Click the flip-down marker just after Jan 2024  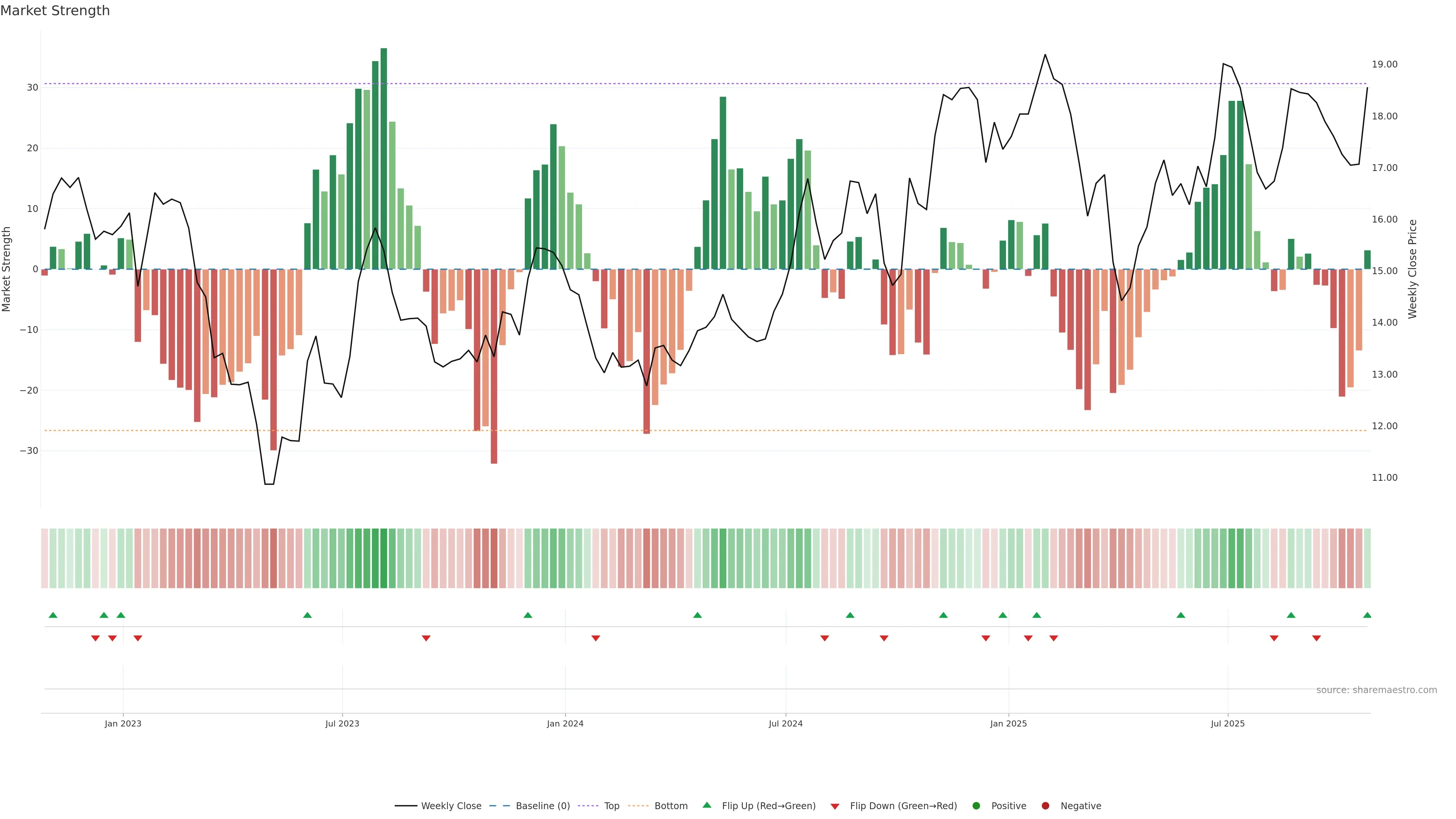pyautogui.click(x=596, y=638)
